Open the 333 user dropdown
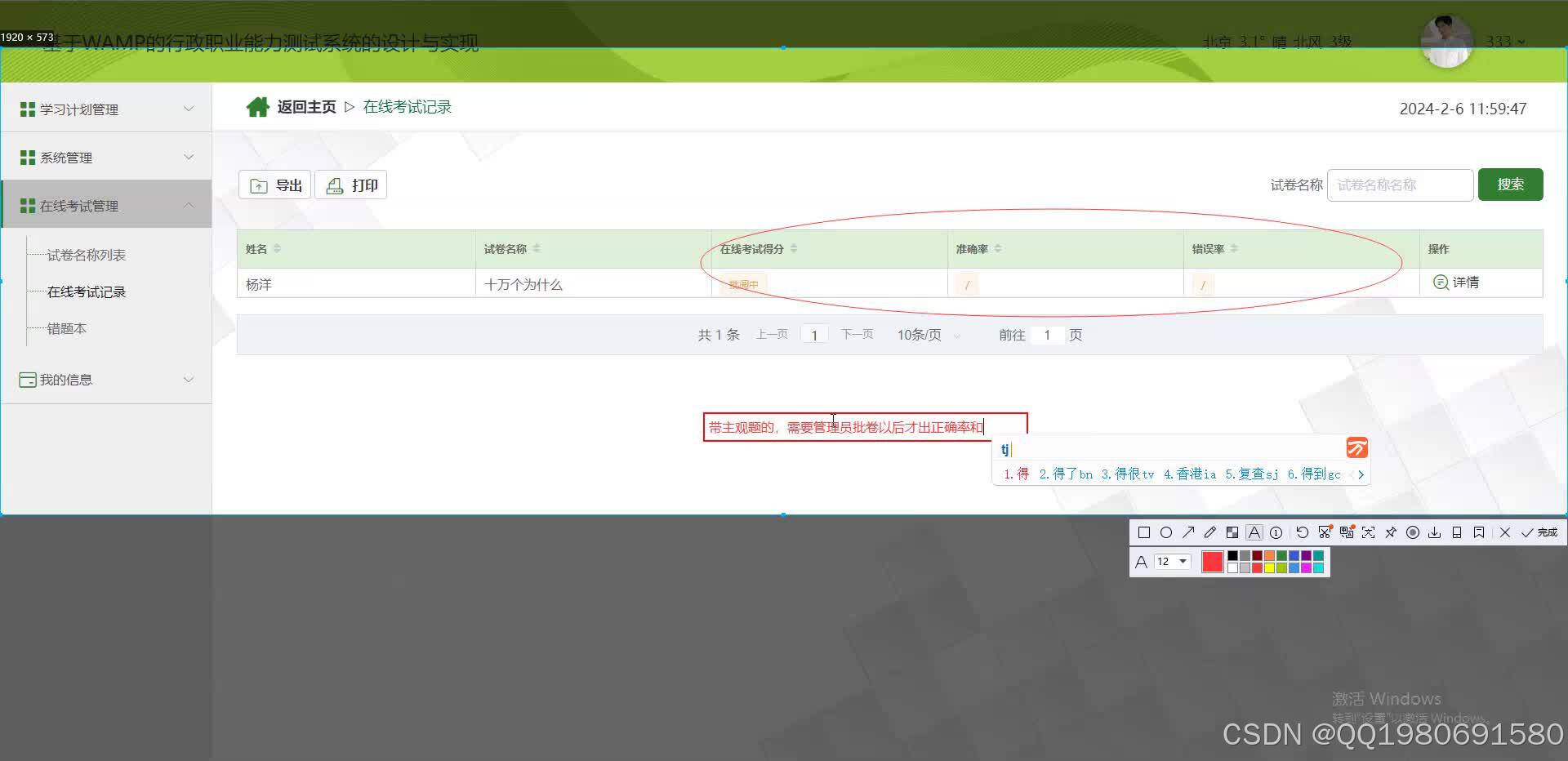Image resolution: width=1568 pixels, height=761 pixels. [x=1505, y=42]
